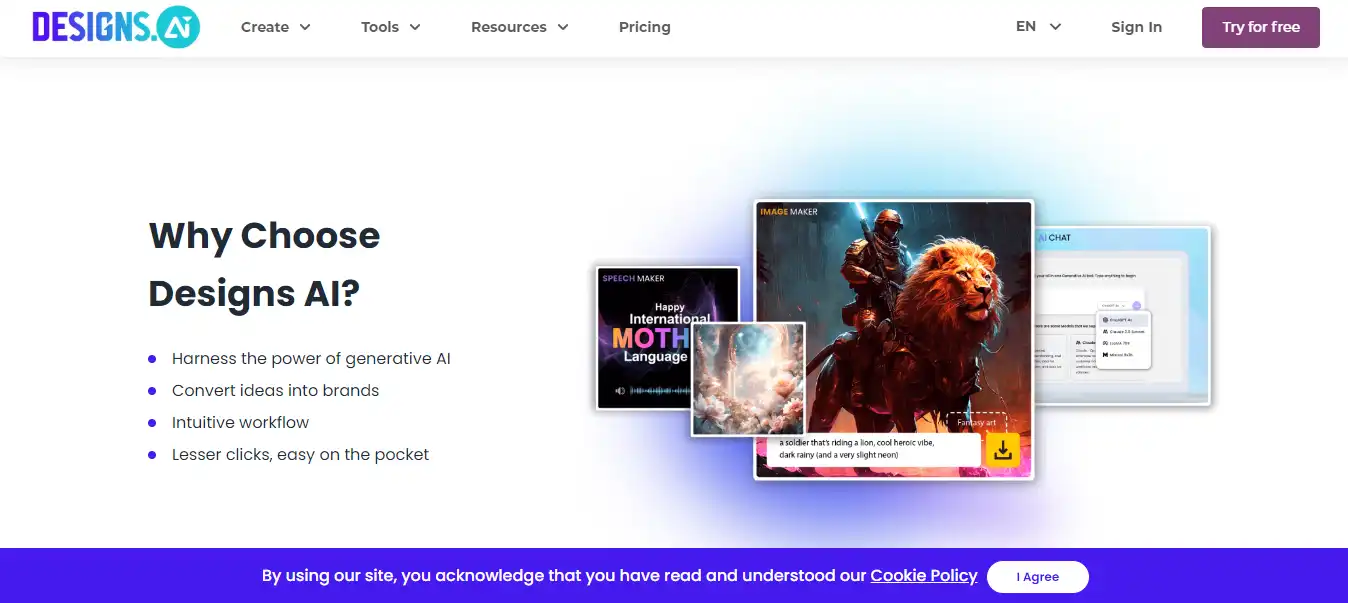Click the Fantasy art style tag

975,422
